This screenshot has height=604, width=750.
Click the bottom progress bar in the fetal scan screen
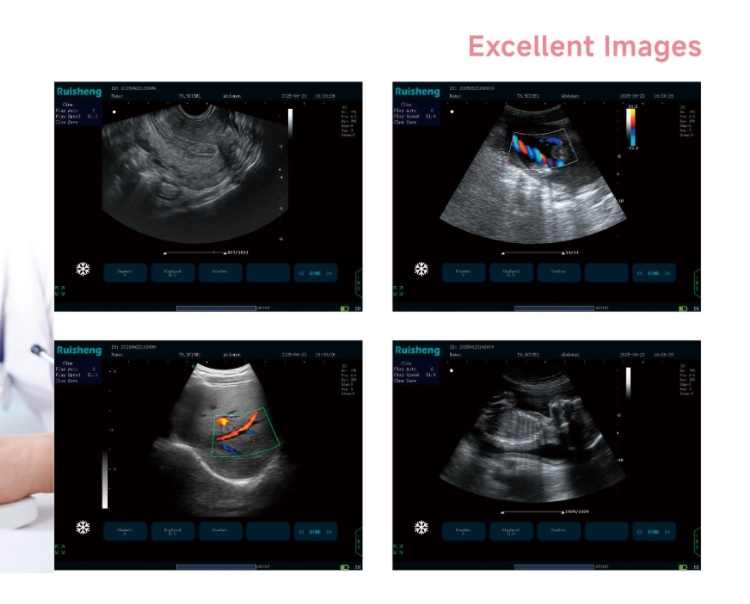554,567
